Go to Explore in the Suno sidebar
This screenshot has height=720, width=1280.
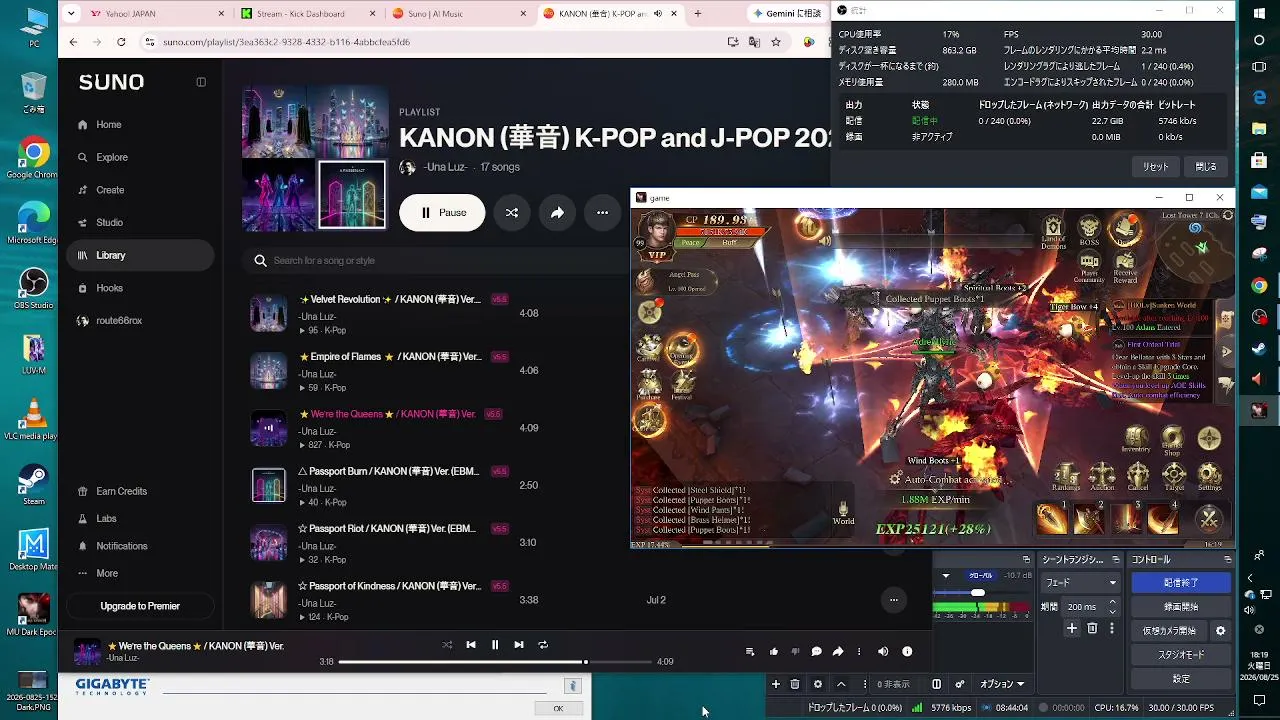point(140,157)
